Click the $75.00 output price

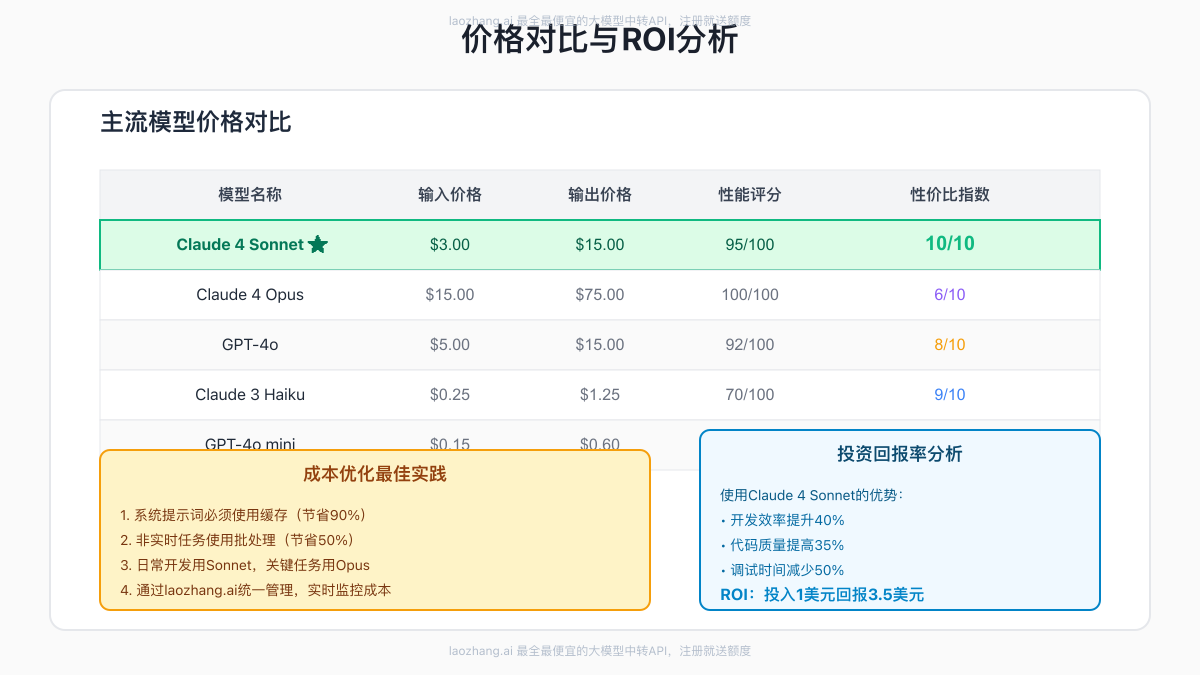(600, 295)
